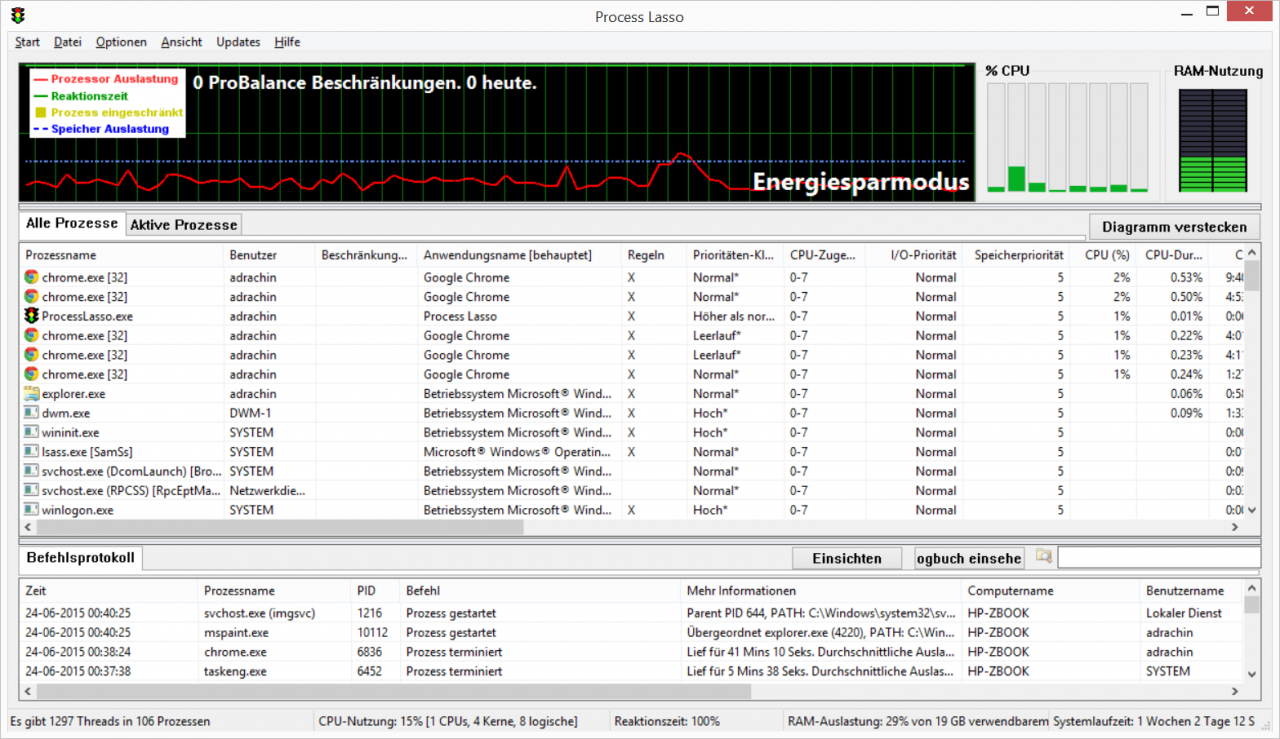Click the winlogon.exe process icon
The image size is (1280, 739).
click(31, 510)
